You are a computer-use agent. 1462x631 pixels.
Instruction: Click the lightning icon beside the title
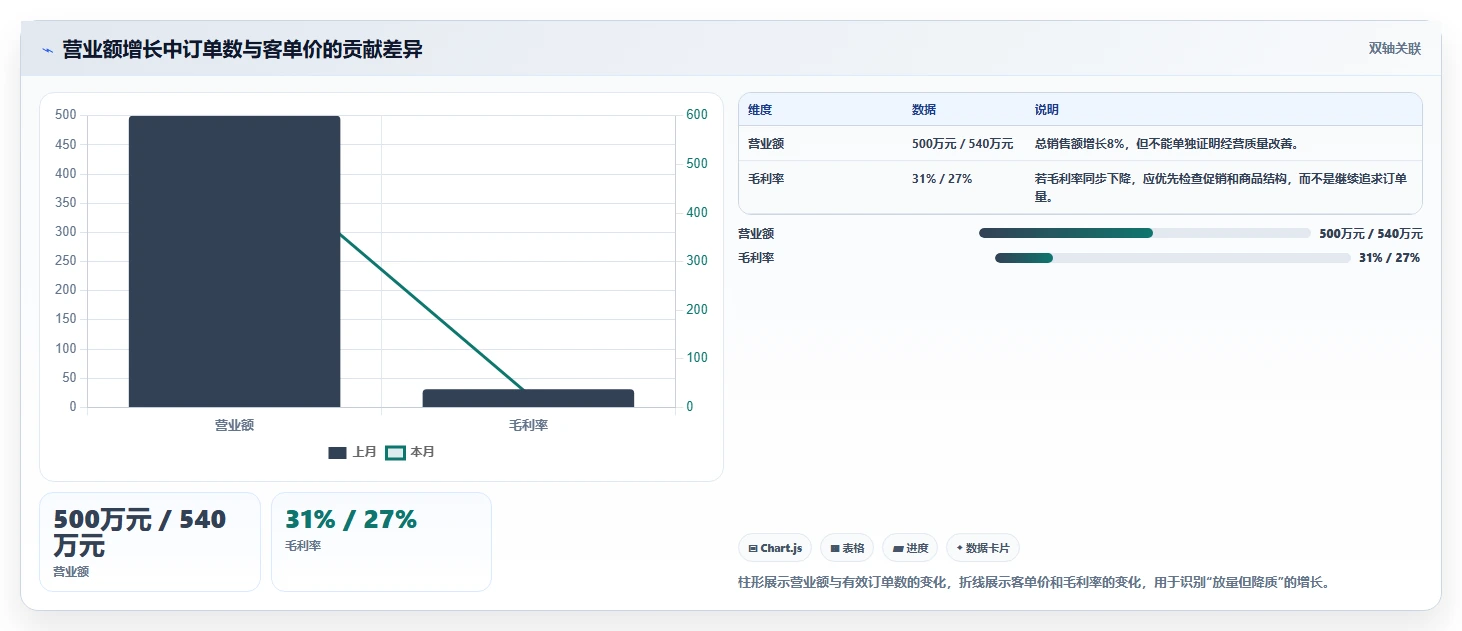47,50
